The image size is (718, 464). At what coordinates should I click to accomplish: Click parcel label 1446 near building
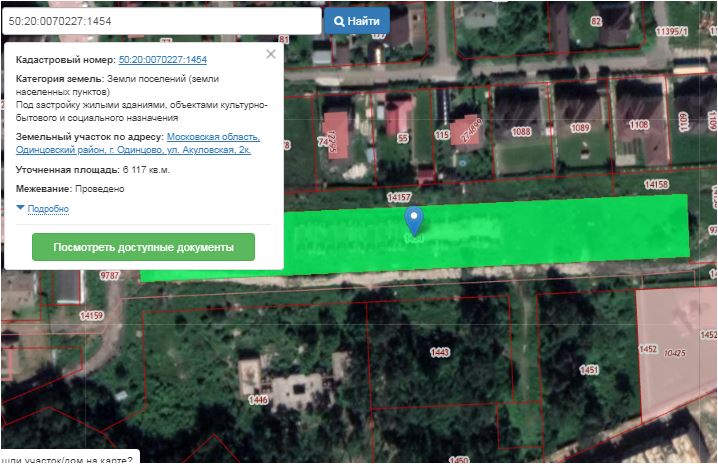pyautogui.click(x=258, y=399)
